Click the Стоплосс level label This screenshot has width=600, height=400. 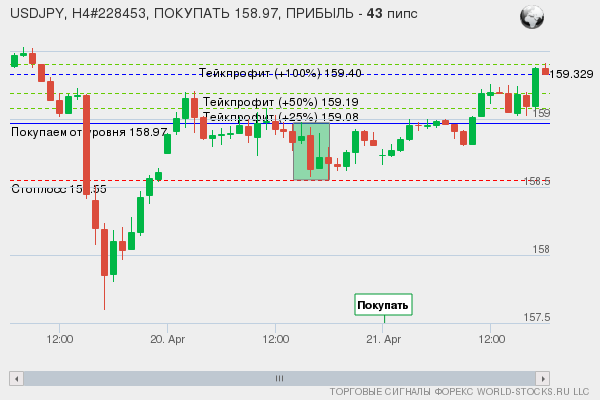58,188
